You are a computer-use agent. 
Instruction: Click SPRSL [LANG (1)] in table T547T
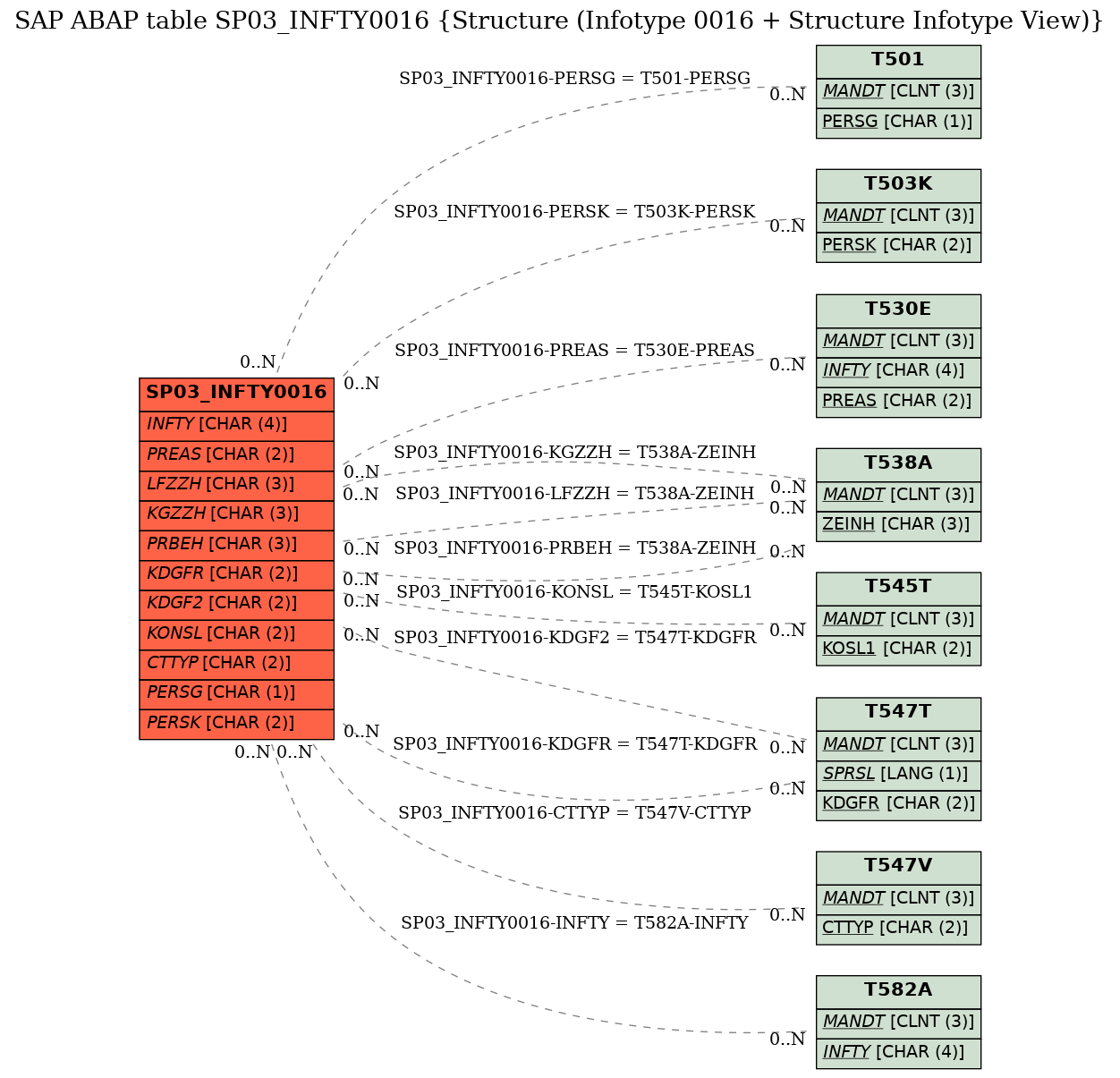pos(898,775)
